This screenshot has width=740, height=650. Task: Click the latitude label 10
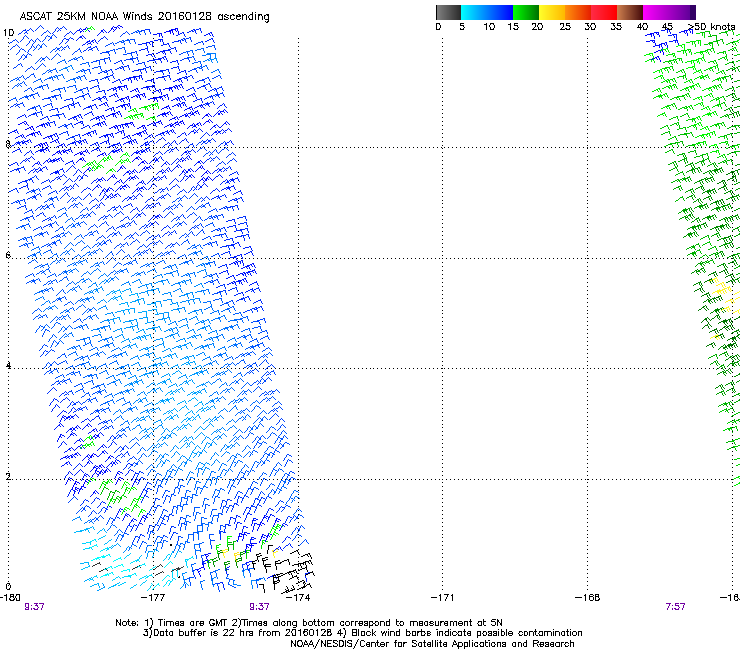[8, 33]
